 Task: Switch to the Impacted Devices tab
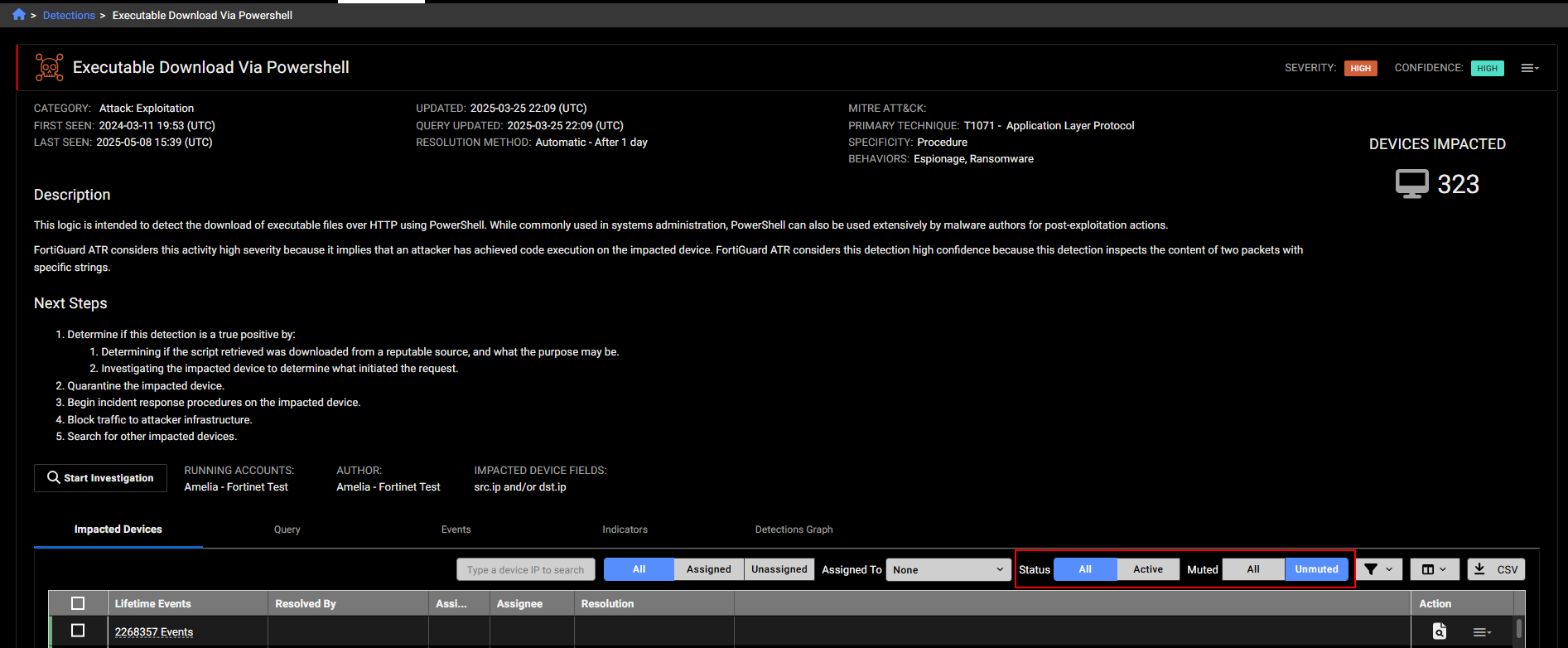click(x=118, y=530)
